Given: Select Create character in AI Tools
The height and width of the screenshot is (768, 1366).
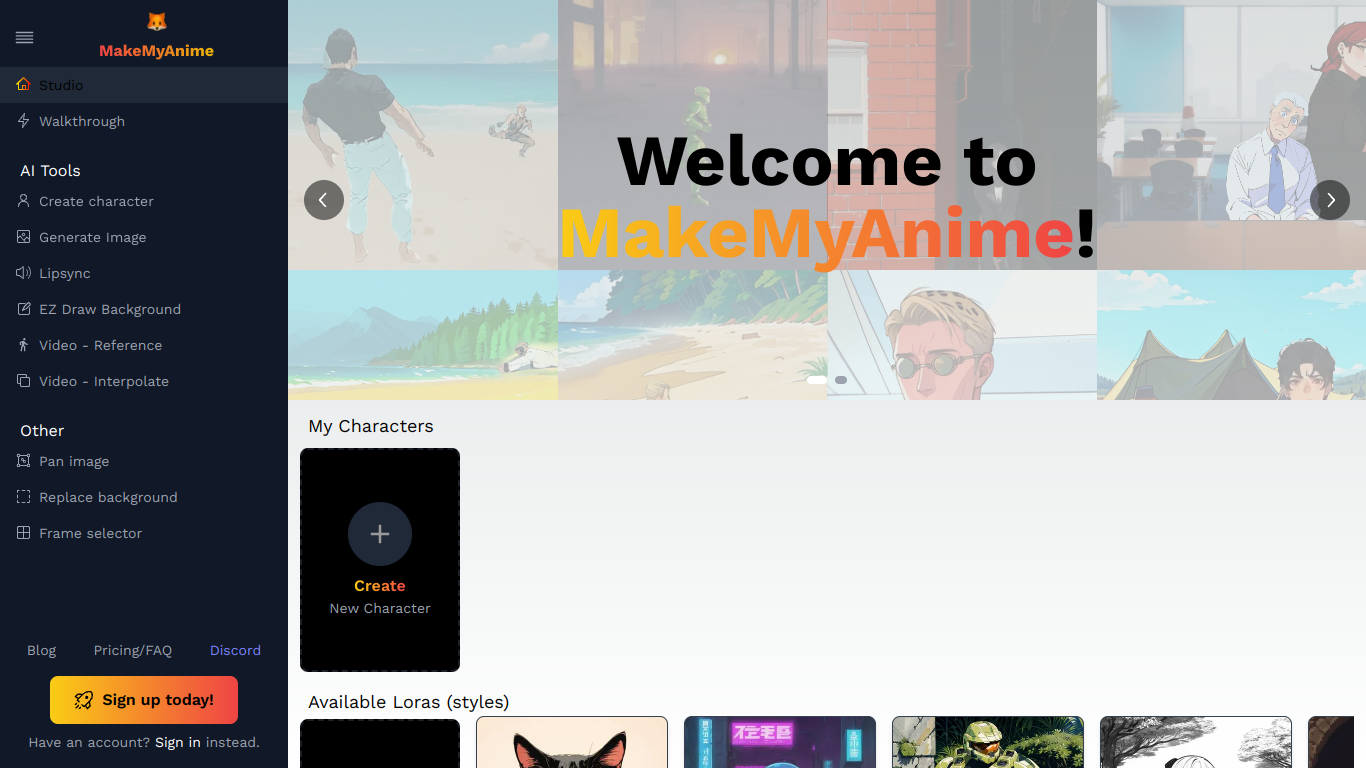Looking at the screenshot, I should coord(144,201).
